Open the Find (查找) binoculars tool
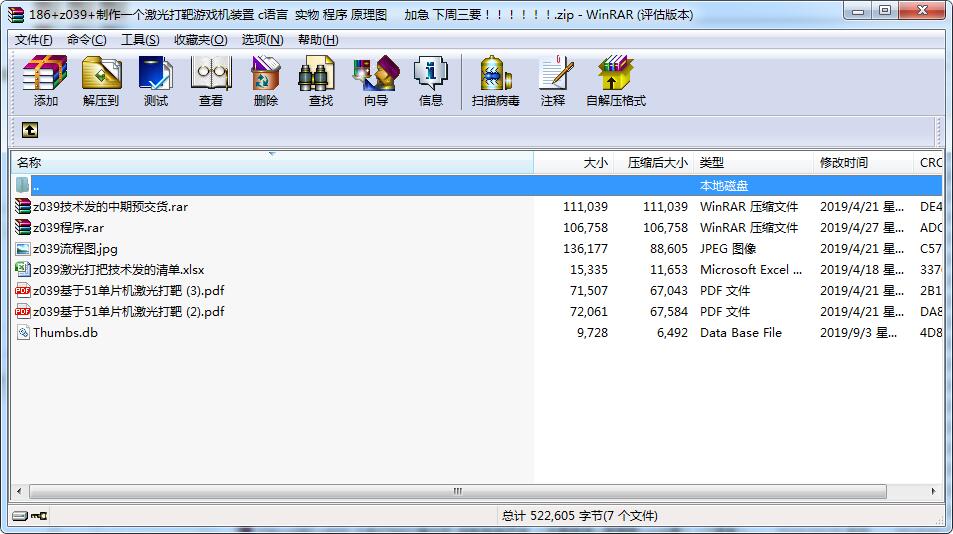The width and height of the screenshot is (953, 534). point(320,81)
